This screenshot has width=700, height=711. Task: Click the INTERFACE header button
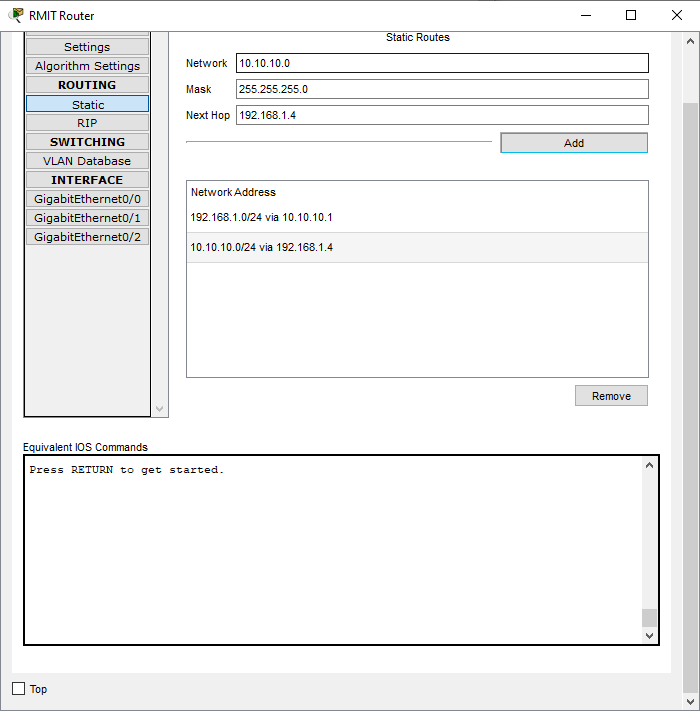click(87, 180)
